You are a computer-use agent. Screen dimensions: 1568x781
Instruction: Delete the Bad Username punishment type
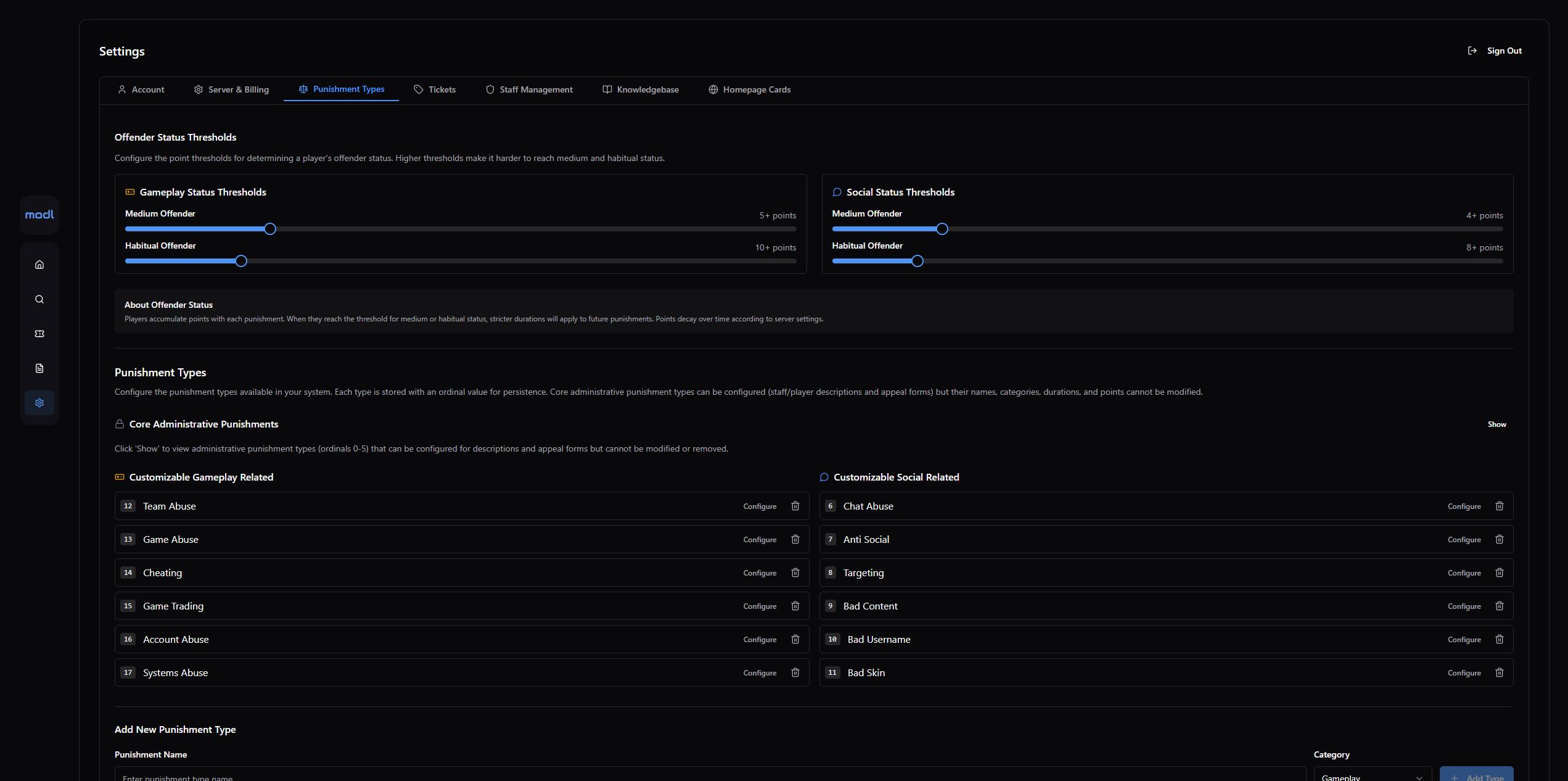pyautogui.click(x=1500, y=639)
